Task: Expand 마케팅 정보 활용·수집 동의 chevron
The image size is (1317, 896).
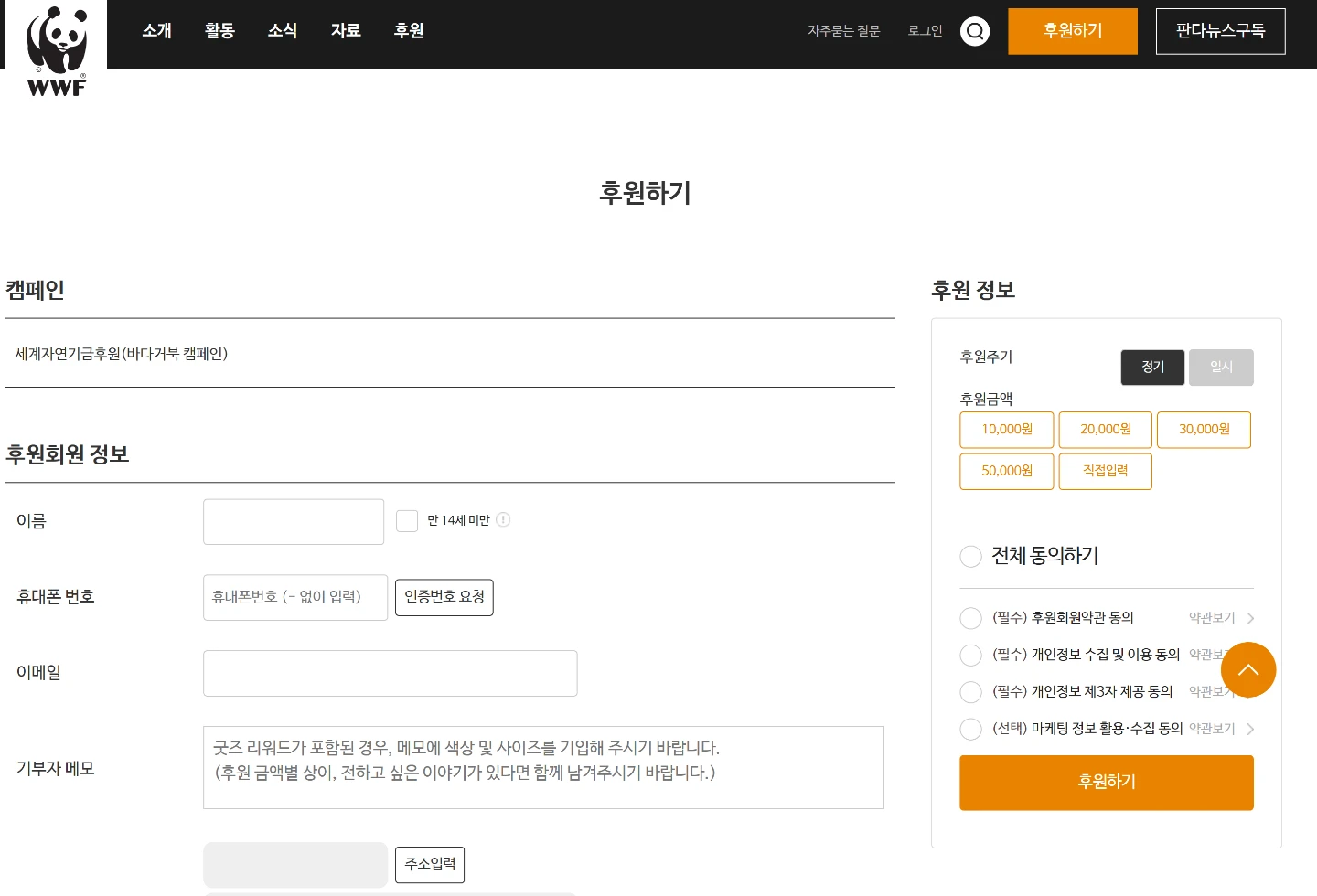Action: 1250,729
